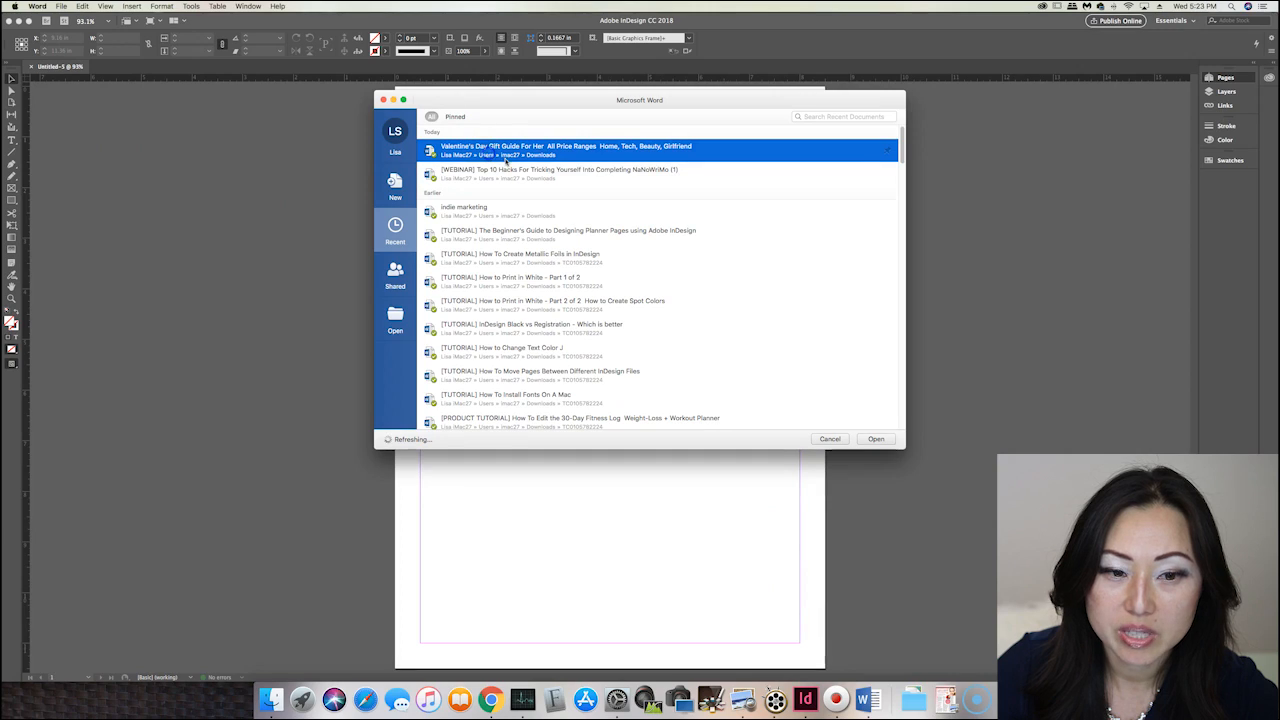Open the Layers panel

point(1225,91)
